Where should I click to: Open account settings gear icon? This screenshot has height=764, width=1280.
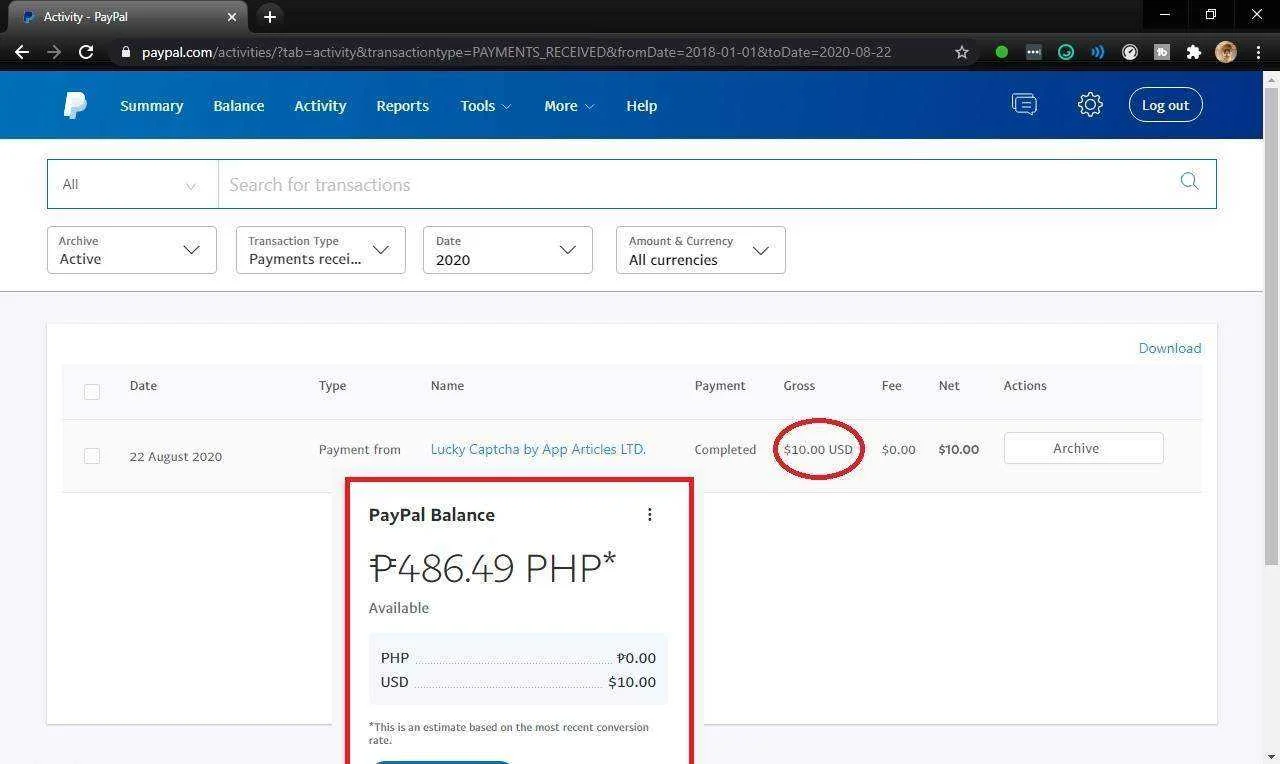coord(1090,104)
